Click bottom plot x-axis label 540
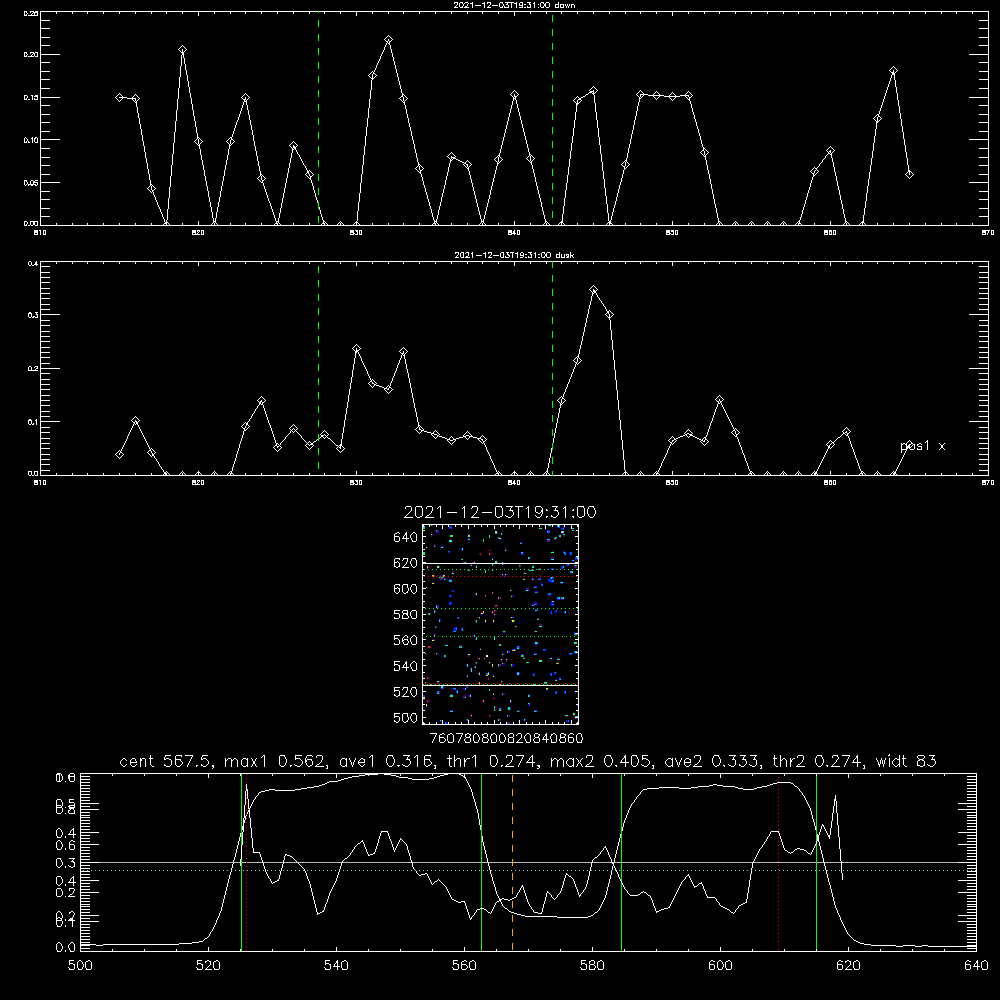This screenshot has height=1000, width=1000. [336, 966]
